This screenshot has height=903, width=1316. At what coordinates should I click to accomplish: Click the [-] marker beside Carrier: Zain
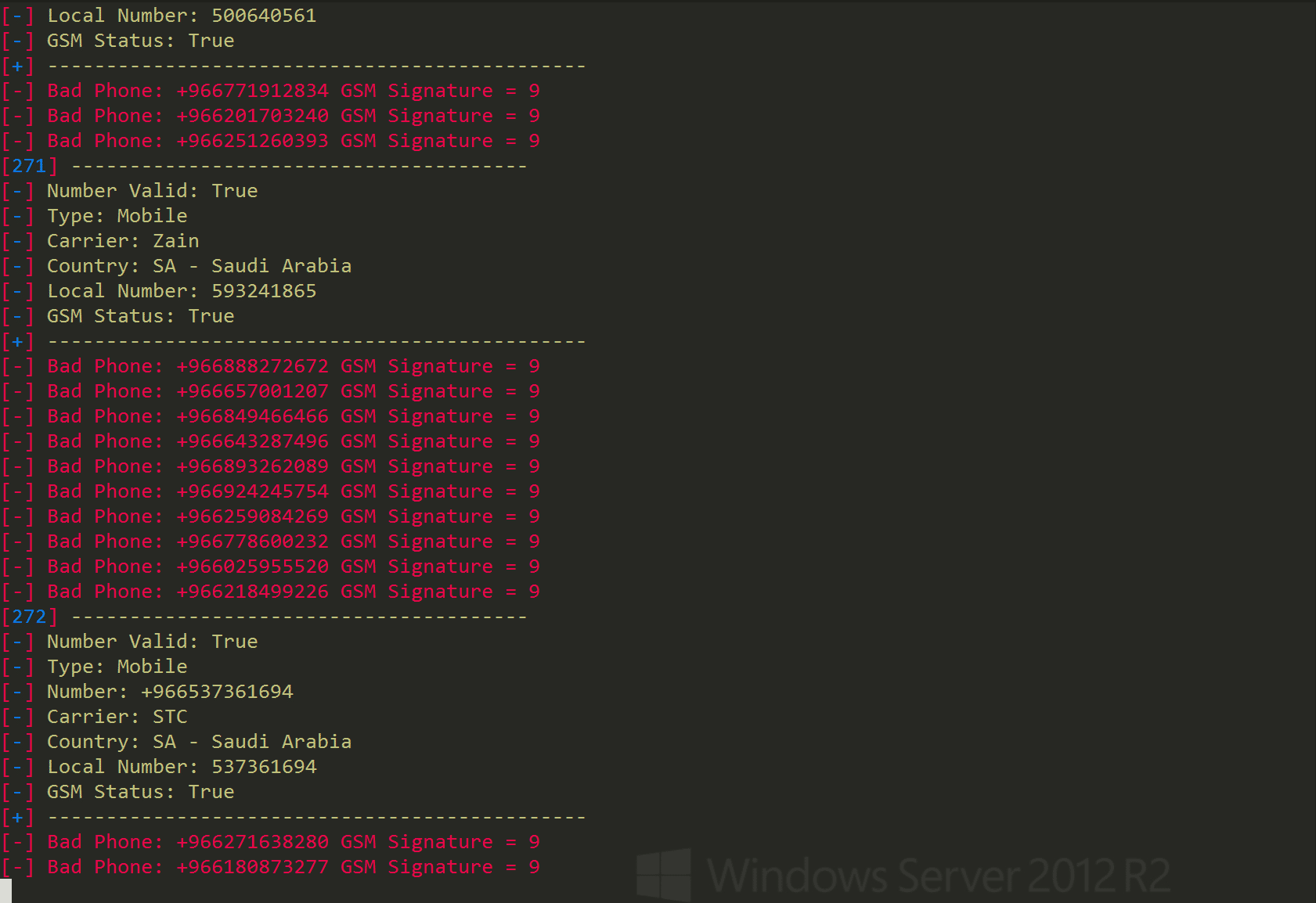18,240
